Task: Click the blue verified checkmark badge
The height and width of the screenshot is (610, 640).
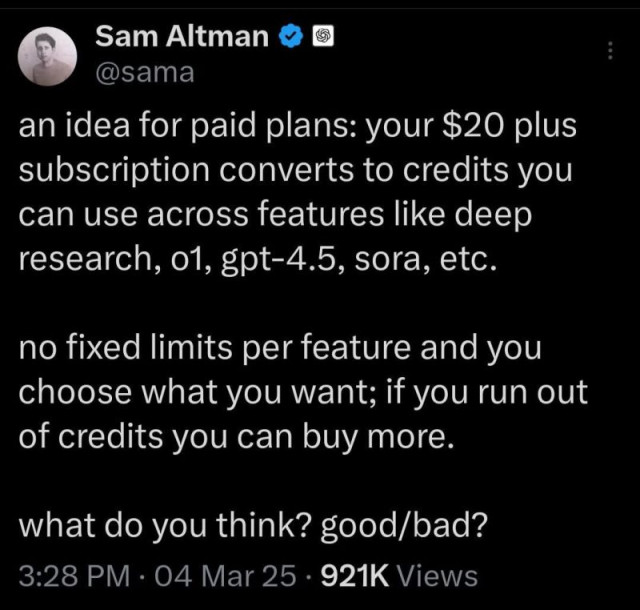Action: (x=291, y=36)
